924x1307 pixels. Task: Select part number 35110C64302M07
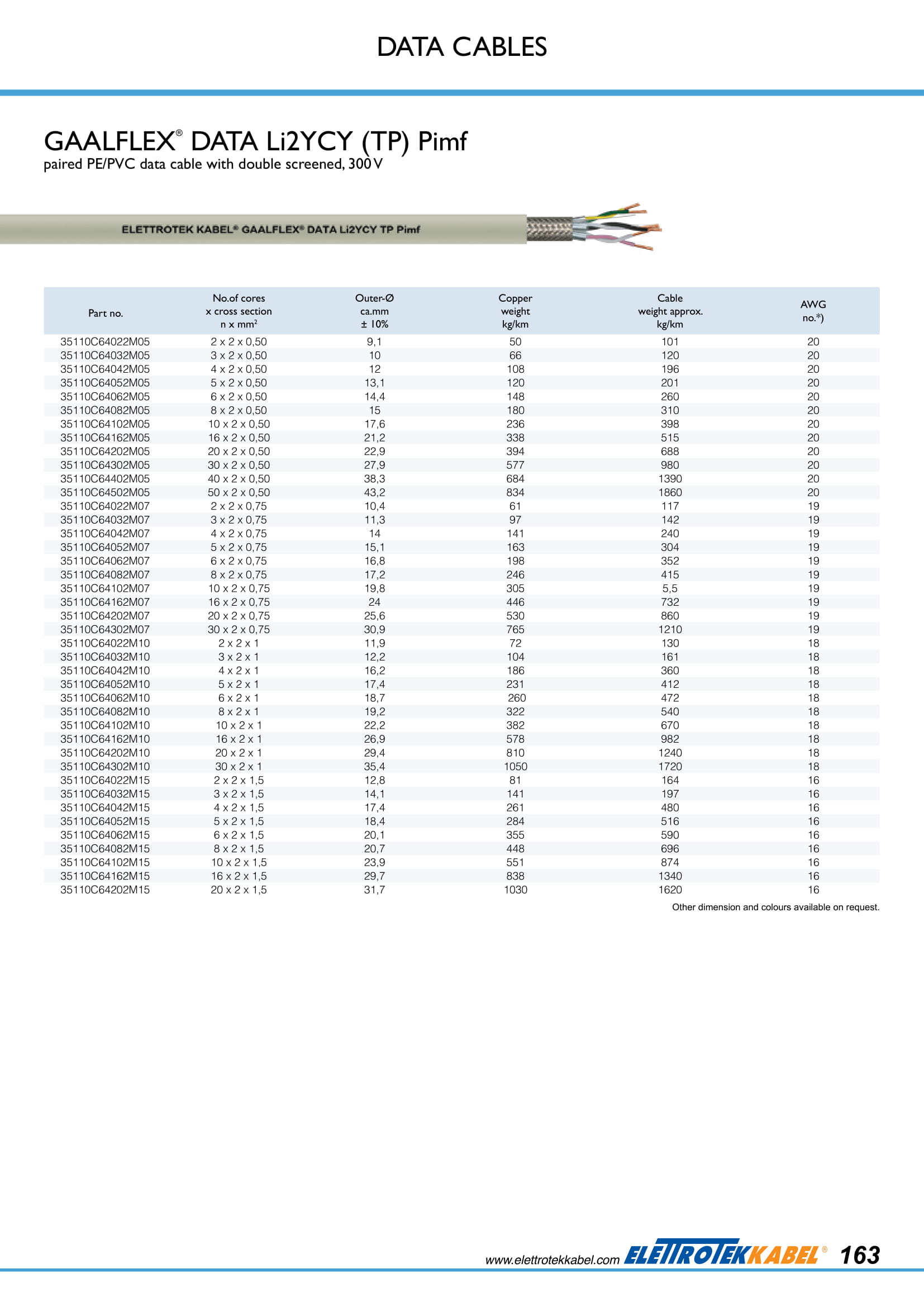click(105, 630)
